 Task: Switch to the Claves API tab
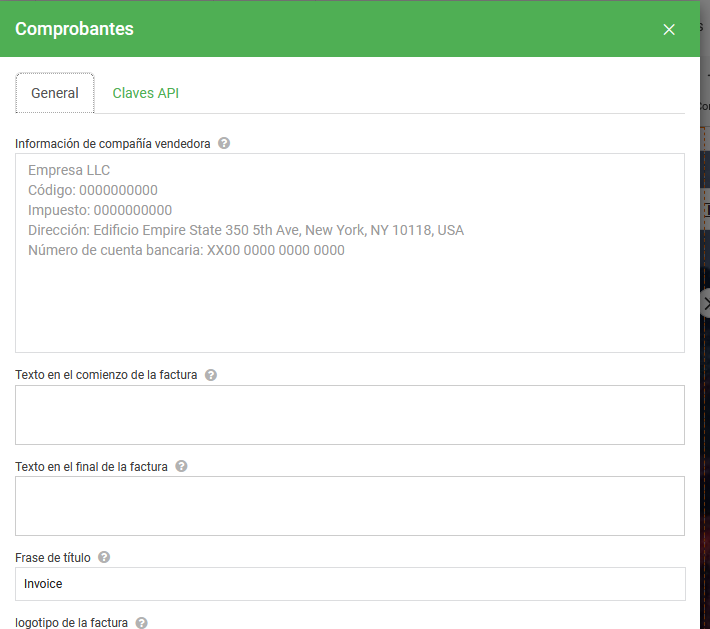pyautogui.click(x=145, y=93)
